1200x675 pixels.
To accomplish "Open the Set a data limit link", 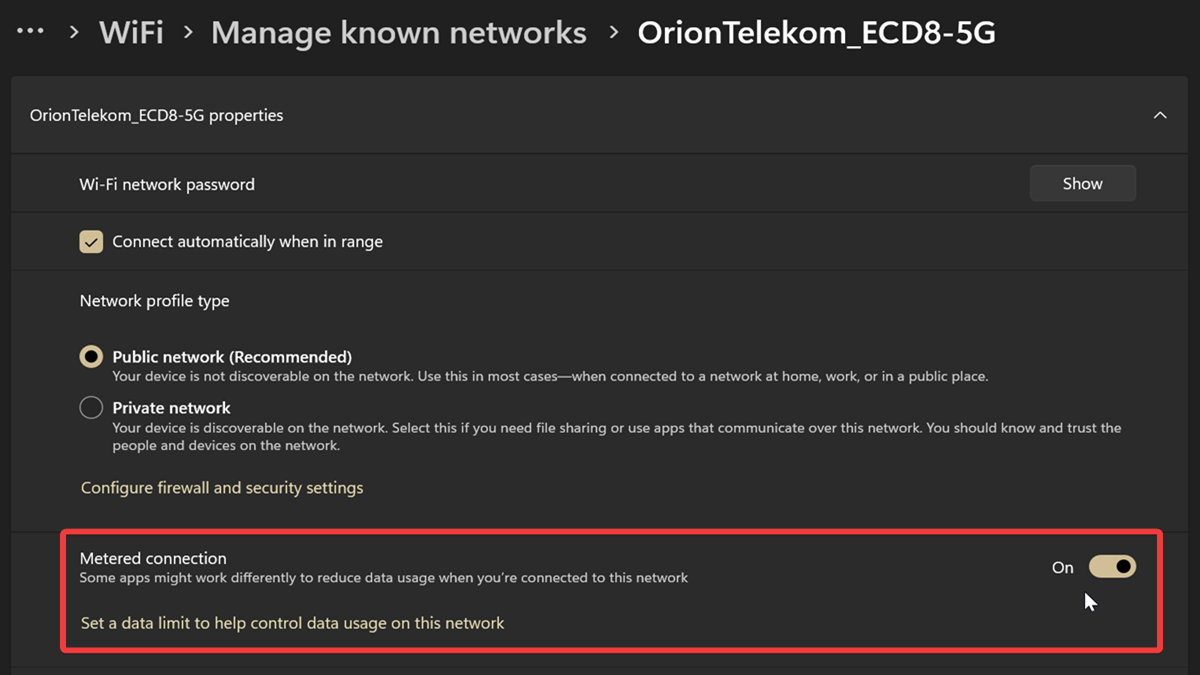I will (x=292, y=623).
